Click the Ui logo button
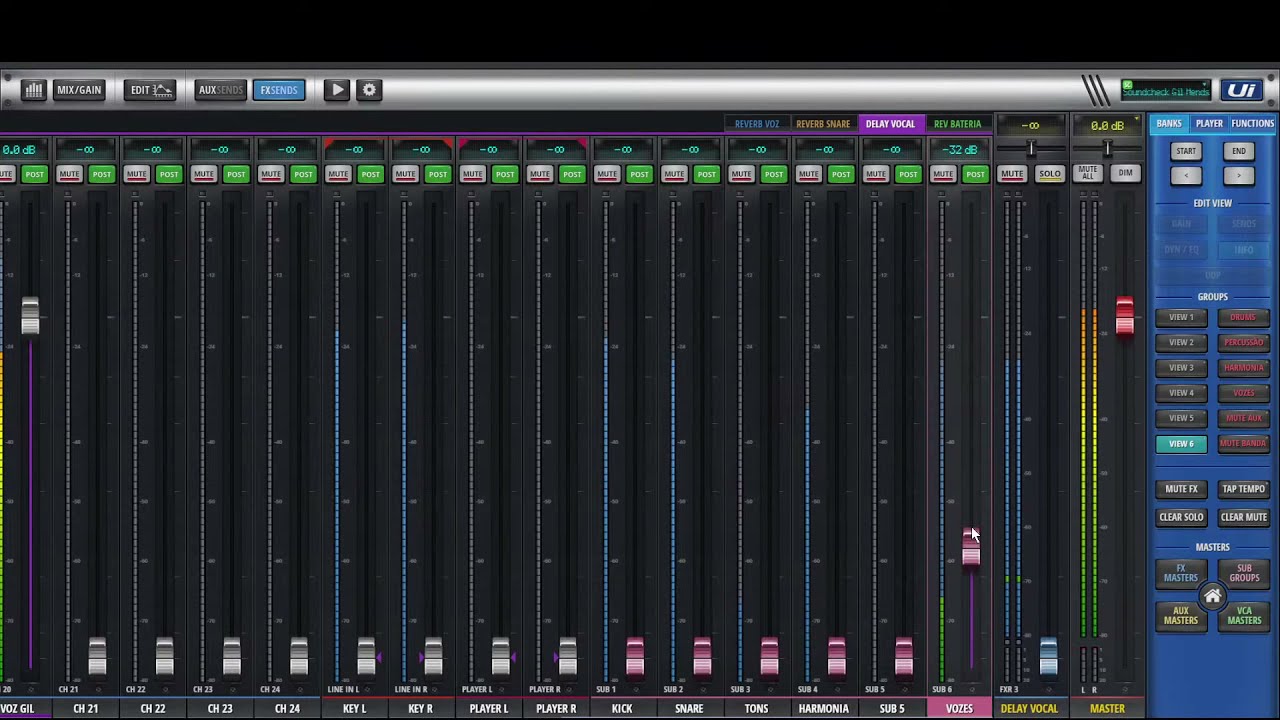The image size is (1280, 720). click(1242, 91)
